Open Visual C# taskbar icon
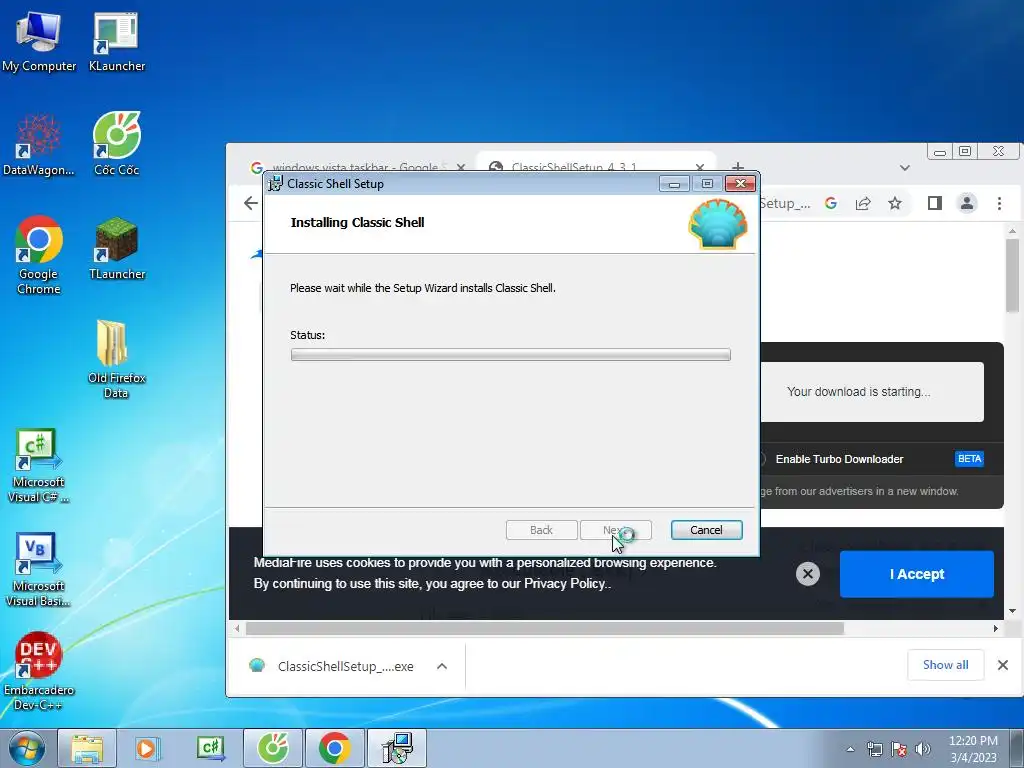 point(210,748)
